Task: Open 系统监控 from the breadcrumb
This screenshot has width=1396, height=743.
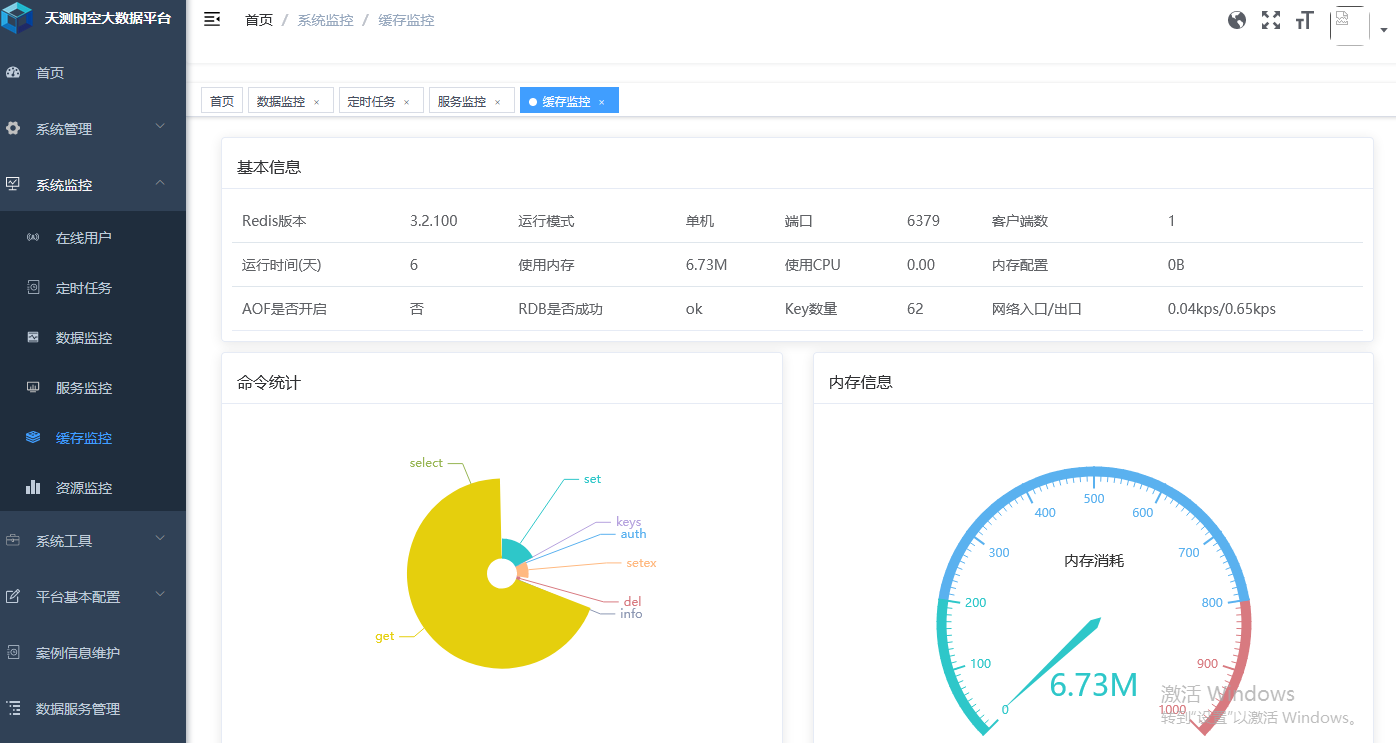Action: pos(324,19)
